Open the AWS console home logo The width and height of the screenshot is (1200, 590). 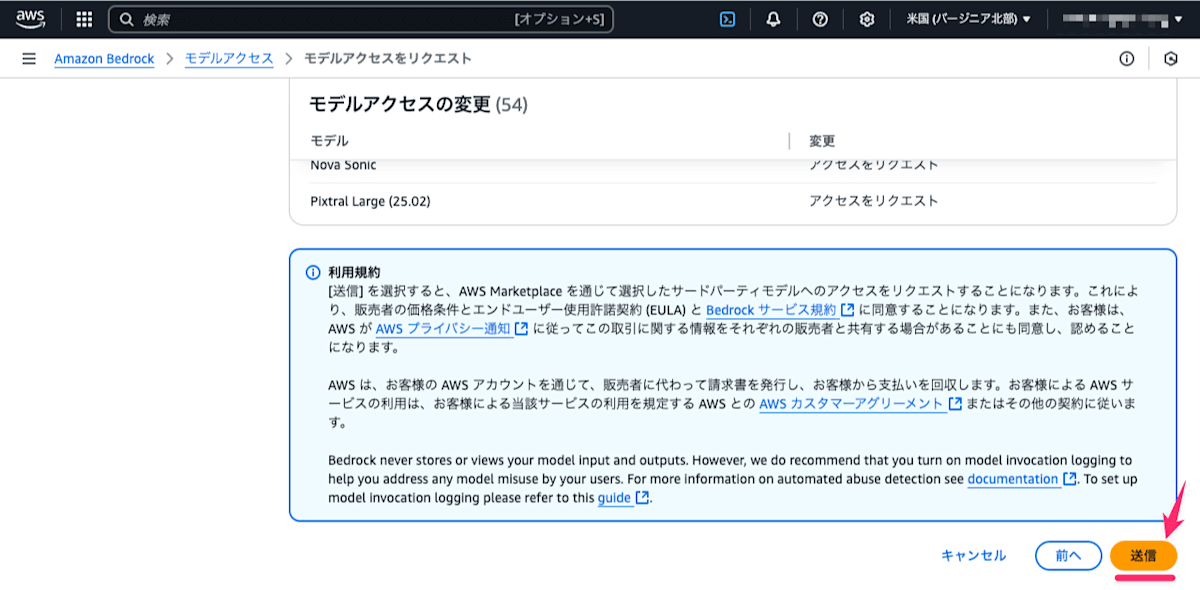click(x=31, y=19)
